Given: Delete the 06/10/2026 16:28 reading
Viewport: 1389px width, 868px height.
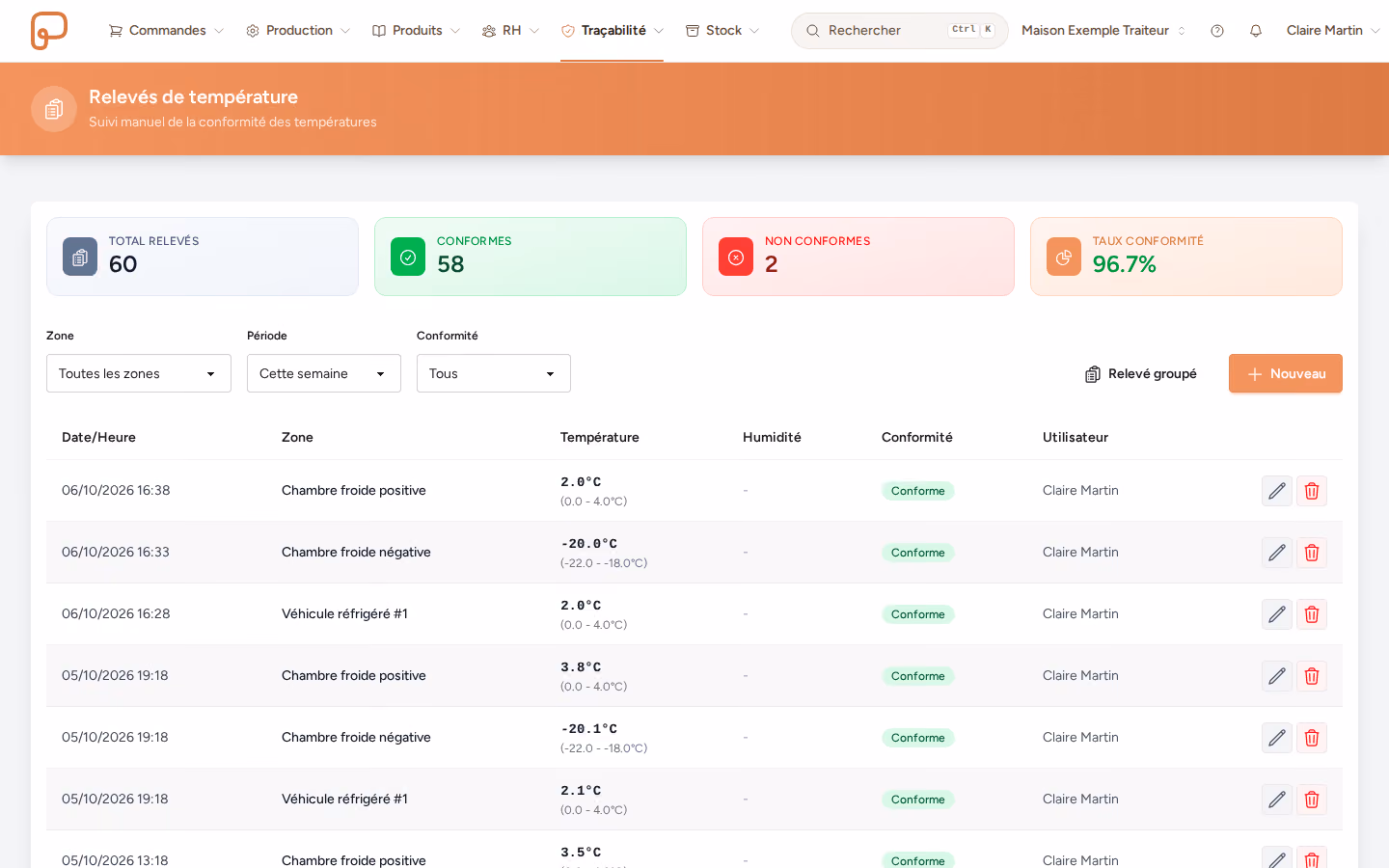Looking at the screenshot, I should 1312,614.
